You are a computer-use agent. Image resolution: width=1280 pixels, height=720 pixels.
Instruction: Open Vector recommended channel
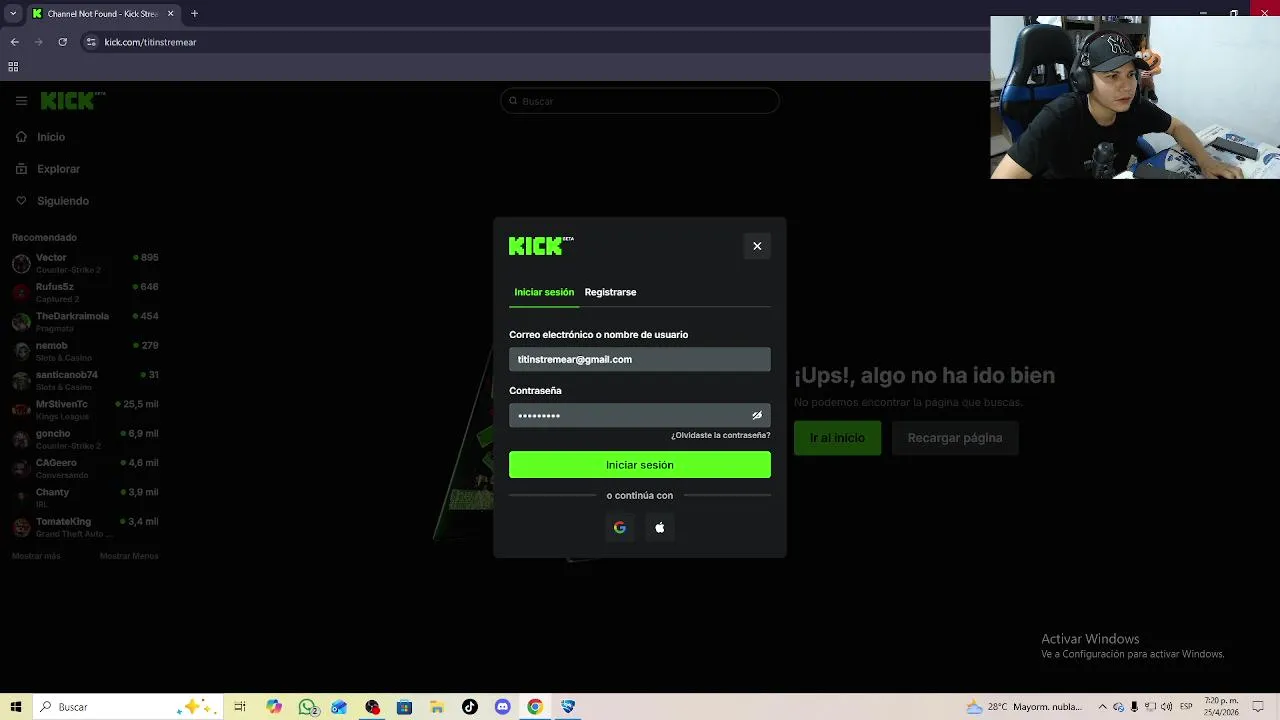85,263
